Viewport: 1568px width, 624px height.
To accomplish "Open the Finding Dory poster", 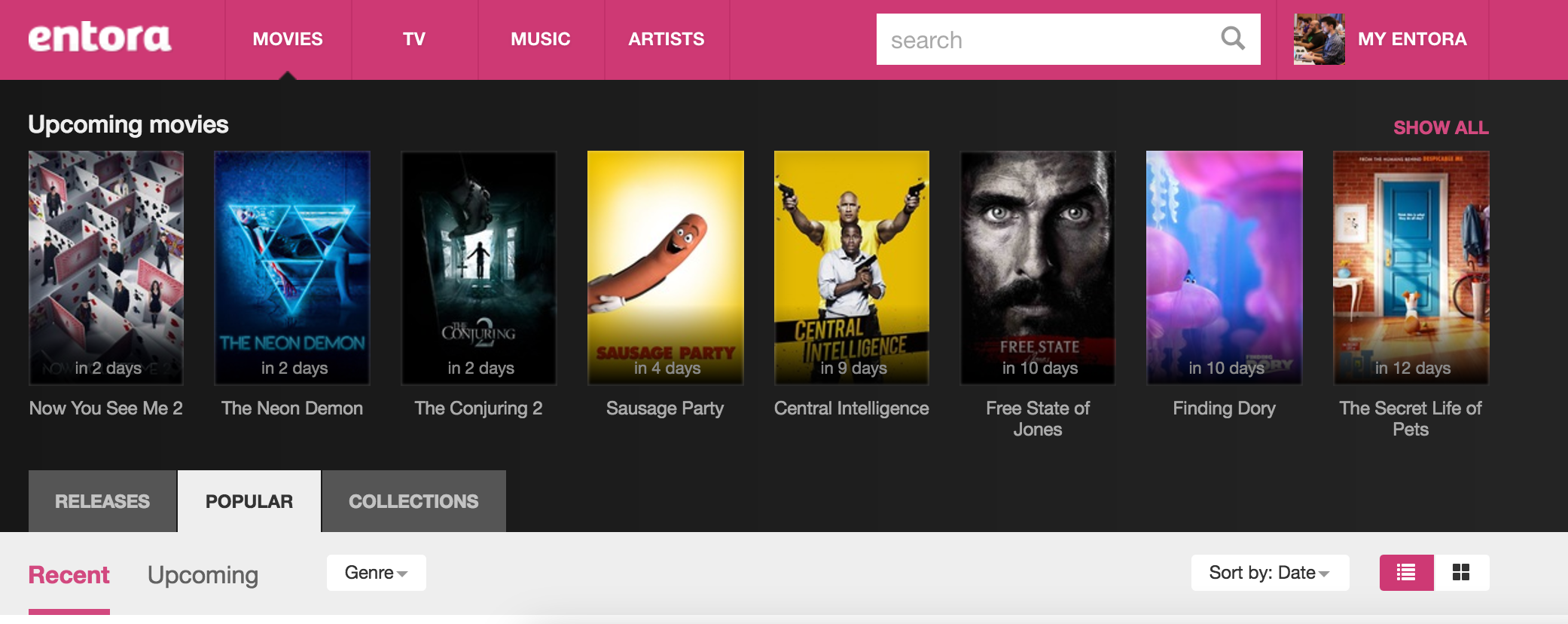I will [1225, 268].
